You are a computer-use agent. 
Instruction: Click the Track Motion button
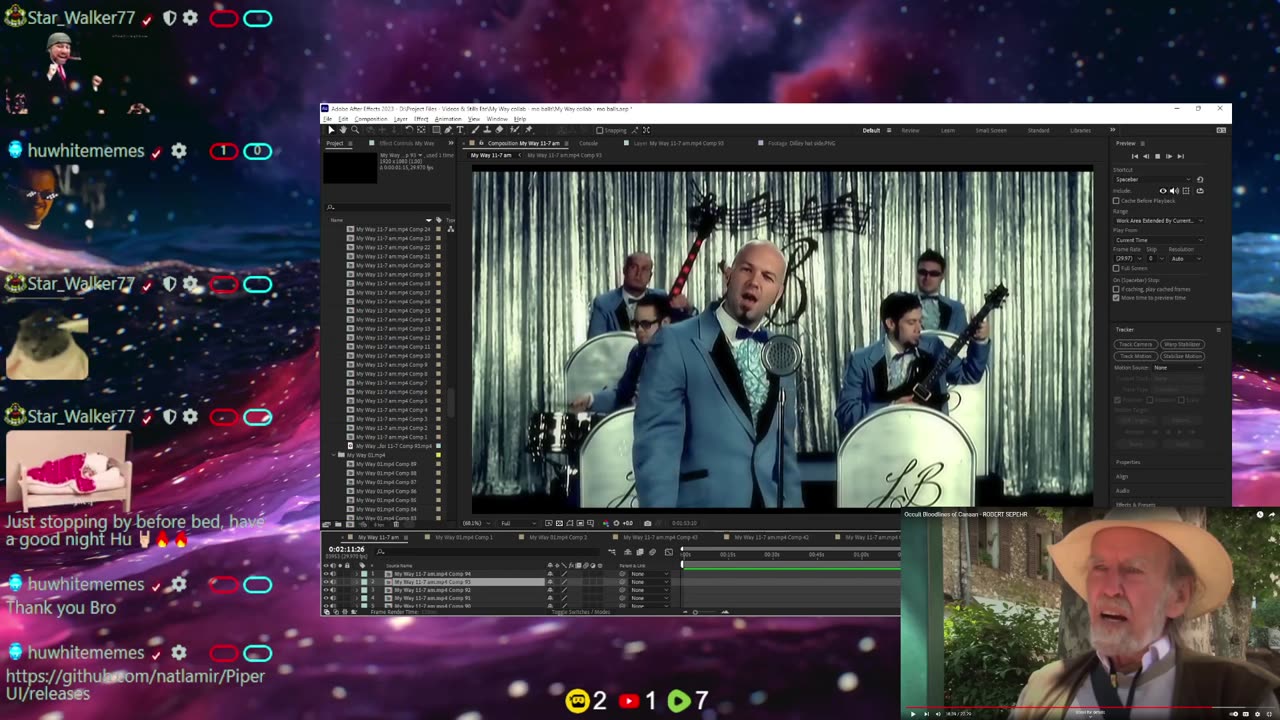coord(1135,356)
